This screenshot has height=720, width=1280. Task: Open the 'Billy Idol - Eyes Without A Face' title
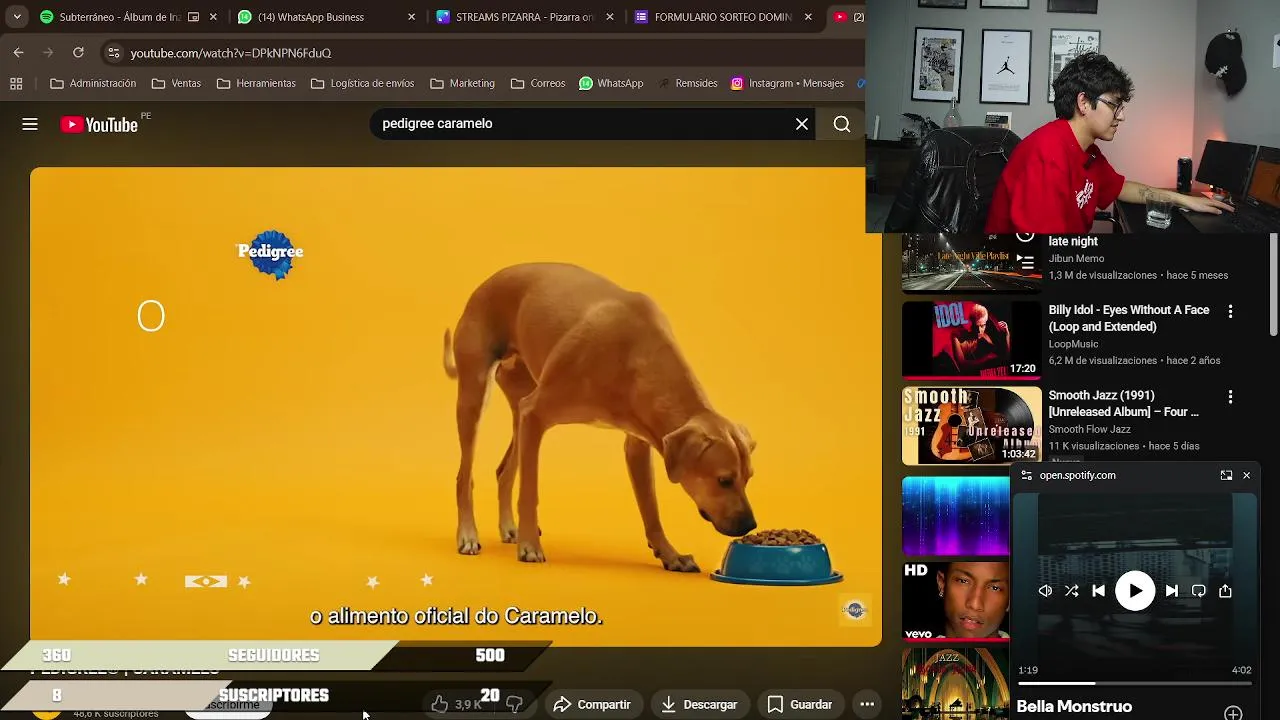tap(1129, 318)
